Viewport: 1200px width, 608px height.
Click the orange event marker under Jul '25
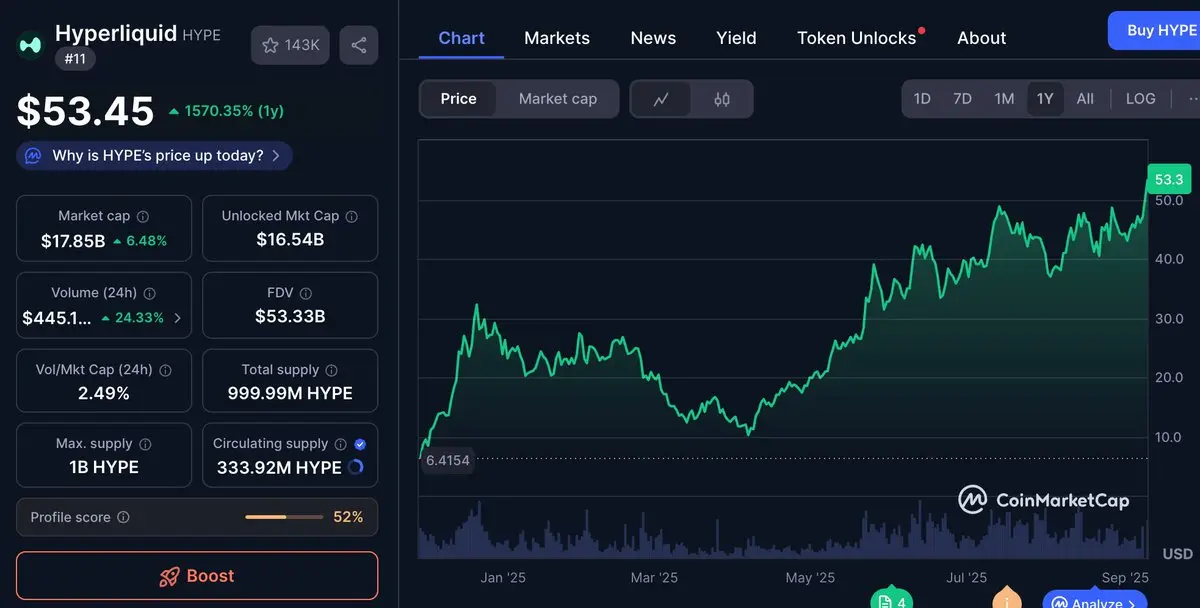tap(1006, 599)
